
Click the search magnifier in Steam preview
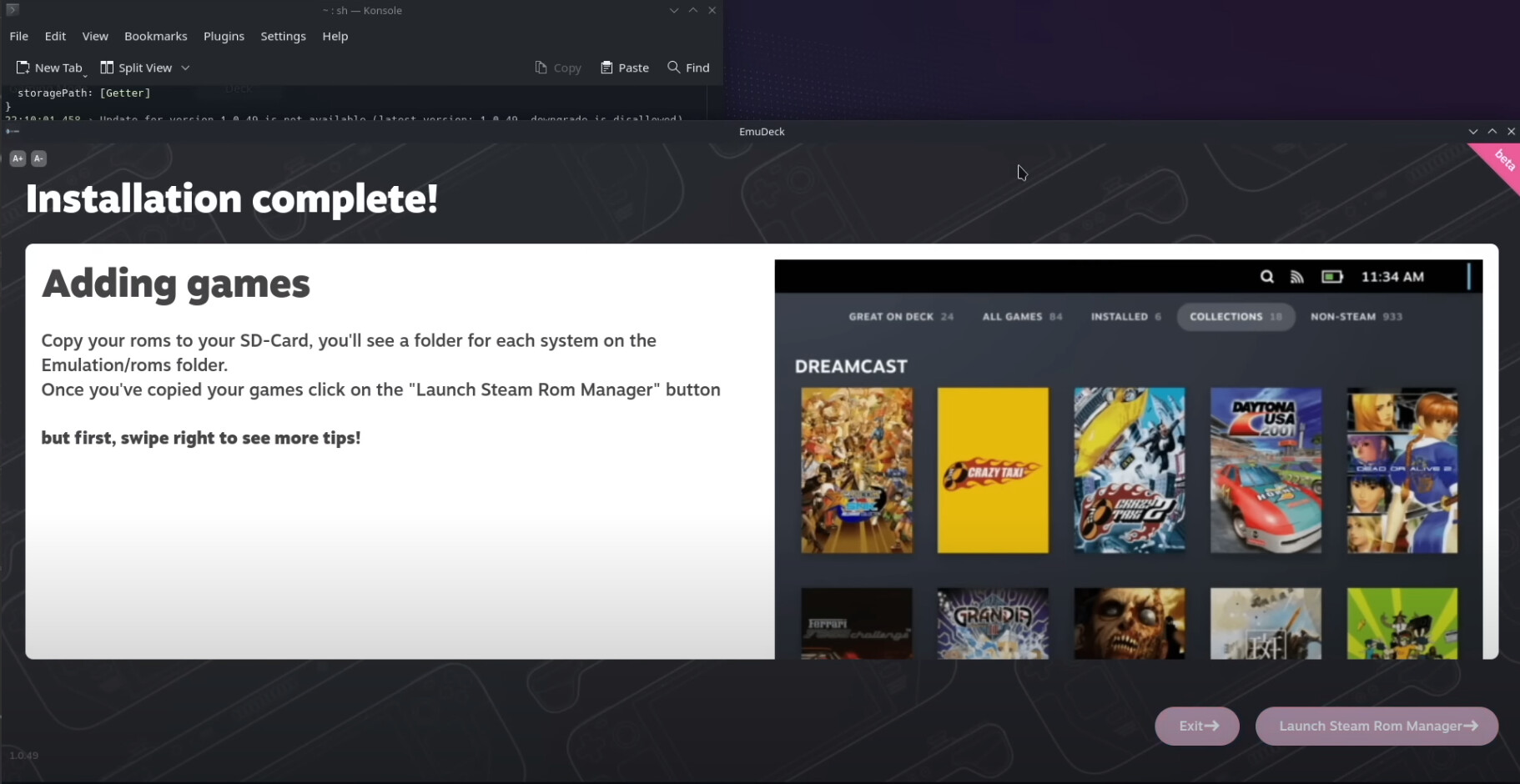tap(1266, 277)
